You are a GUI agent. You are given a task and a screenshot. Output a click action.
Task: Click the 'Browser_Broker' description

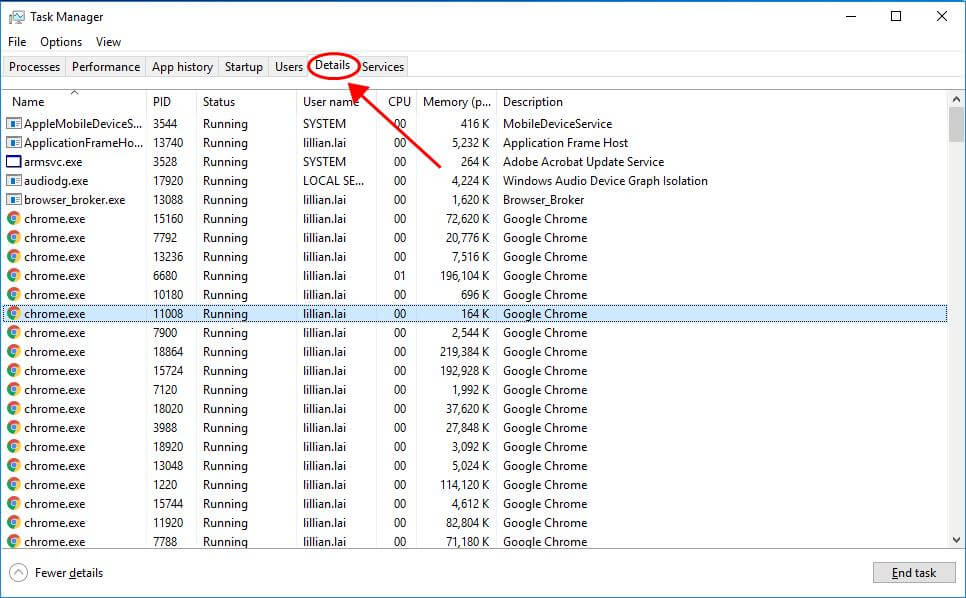click(543, 200)
